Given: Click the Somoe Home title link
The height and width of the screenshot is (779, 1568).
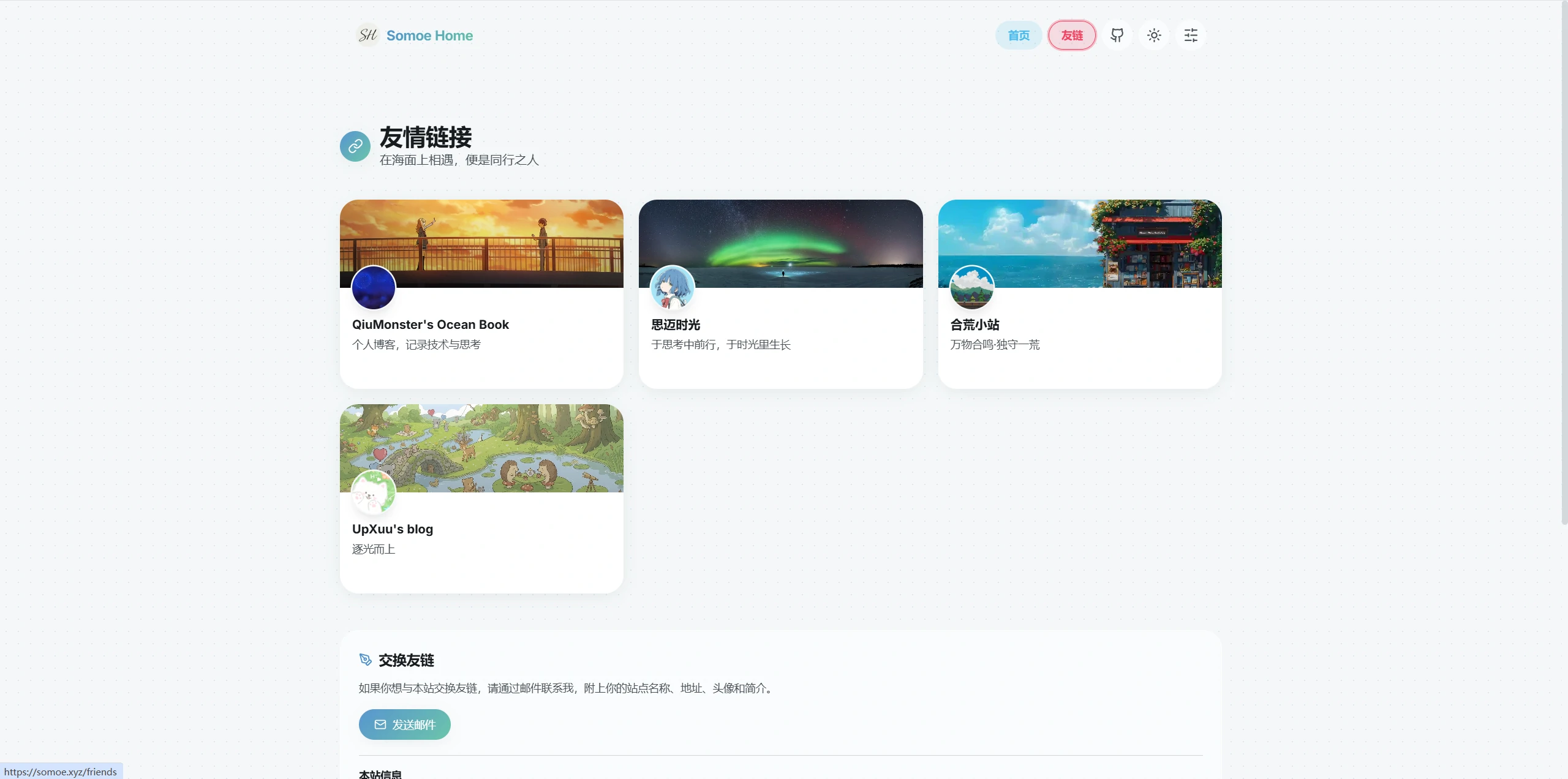Looking at the screenshot, I should click(x=429, y=36).
